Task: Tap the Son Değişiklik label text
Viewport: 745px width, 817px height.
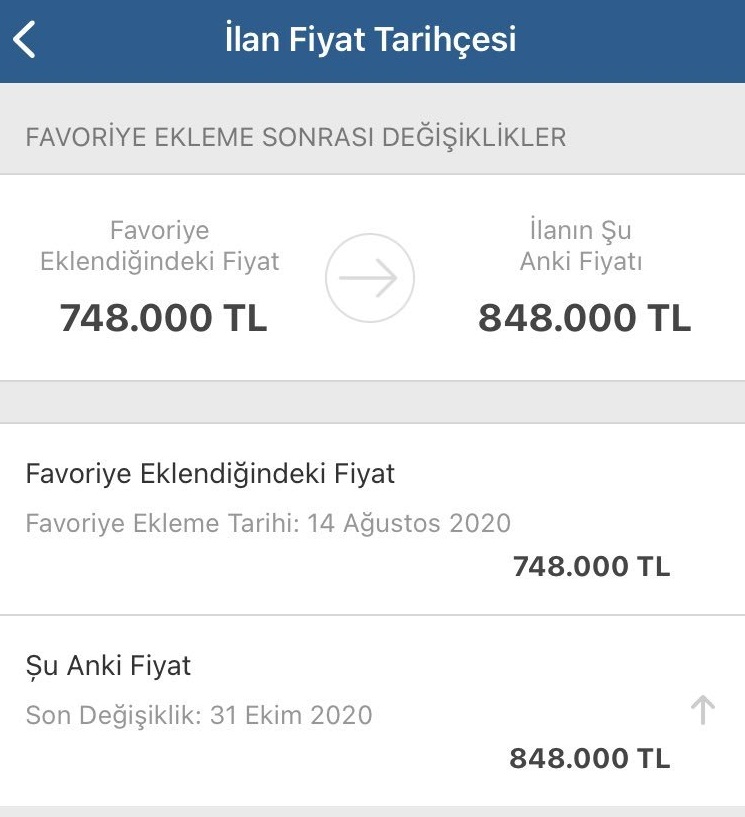Action: pyautogui.click(x=114, y=715)
